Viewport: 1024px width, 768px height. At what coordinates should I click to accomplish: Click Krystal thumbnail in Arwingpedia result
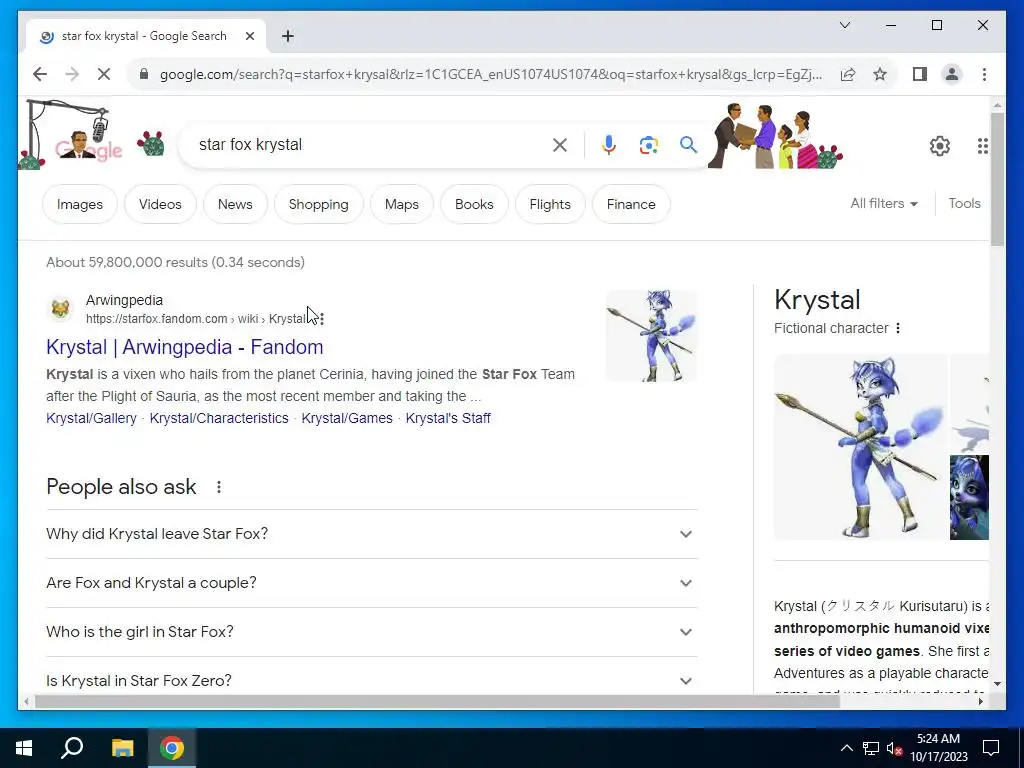tap(651, 336)
